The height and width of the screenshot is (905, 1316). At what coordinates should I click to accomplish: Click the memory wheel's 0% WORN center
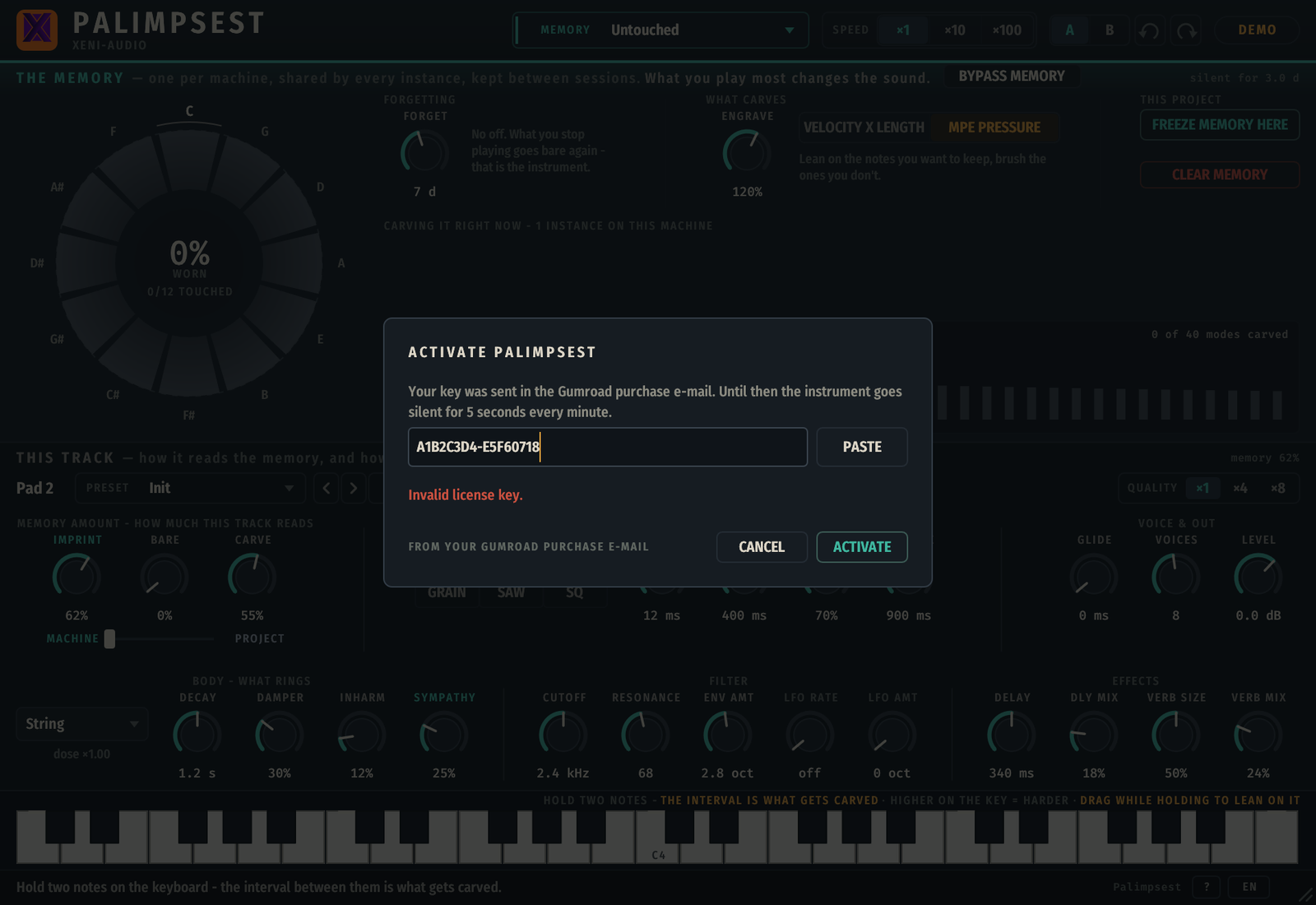coord(190,264)
